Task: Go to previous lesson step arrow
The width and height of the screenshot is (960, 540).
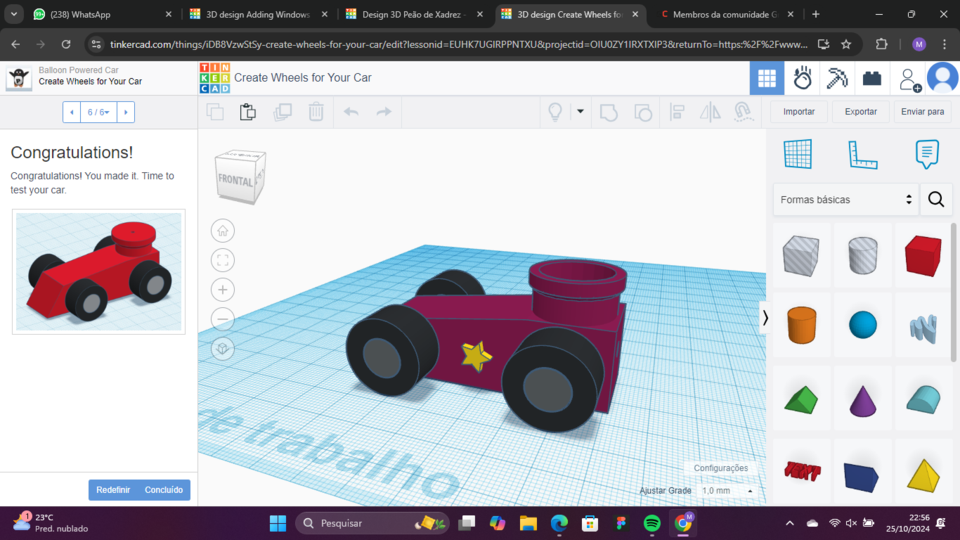Action: [72, 112]
